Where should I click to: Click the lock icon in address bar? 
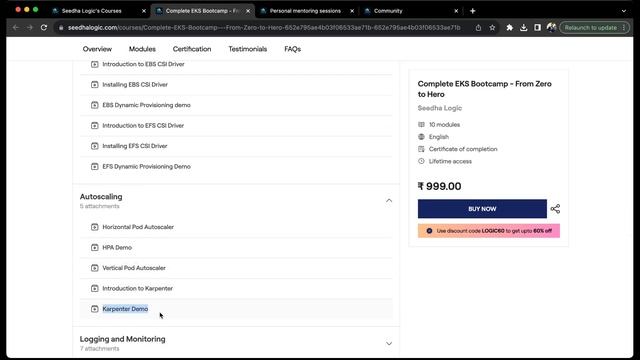61,28
